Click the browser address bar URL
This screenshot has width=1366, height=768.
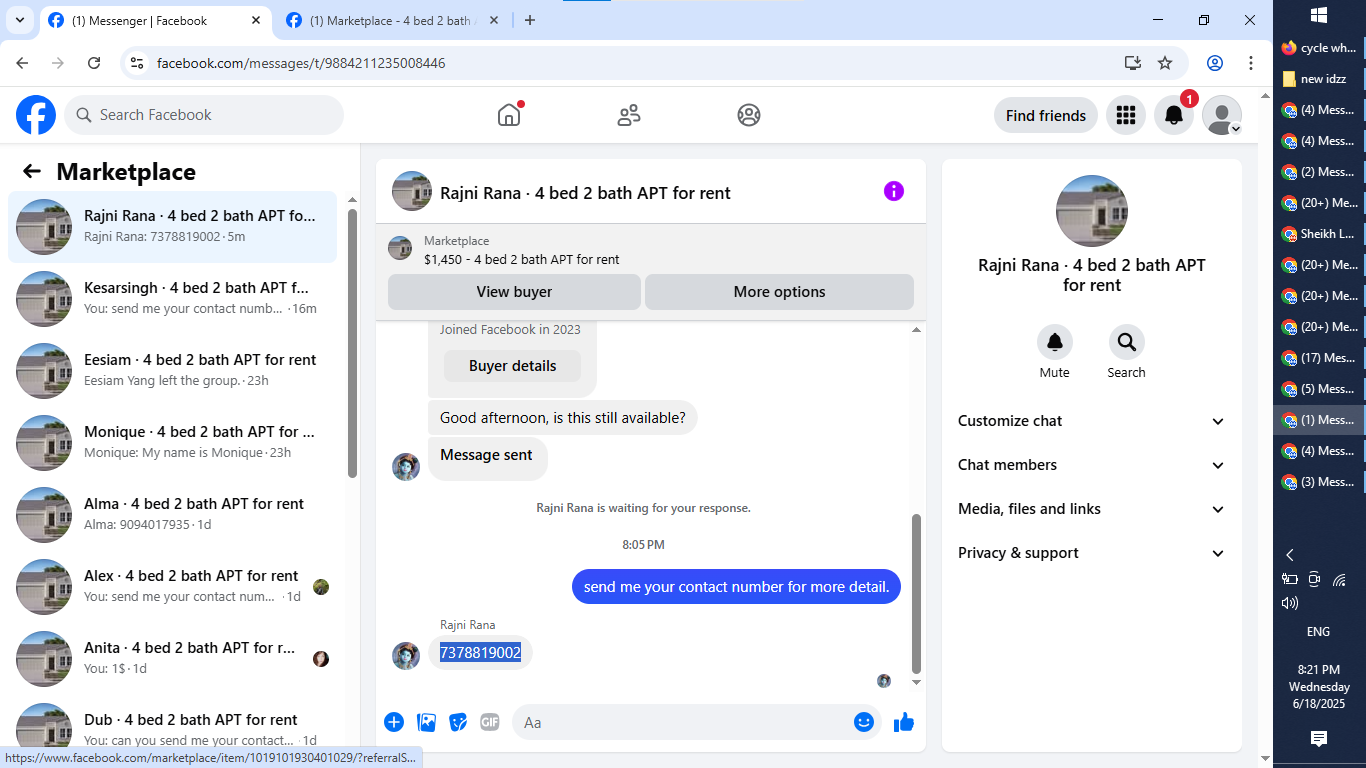301,63
